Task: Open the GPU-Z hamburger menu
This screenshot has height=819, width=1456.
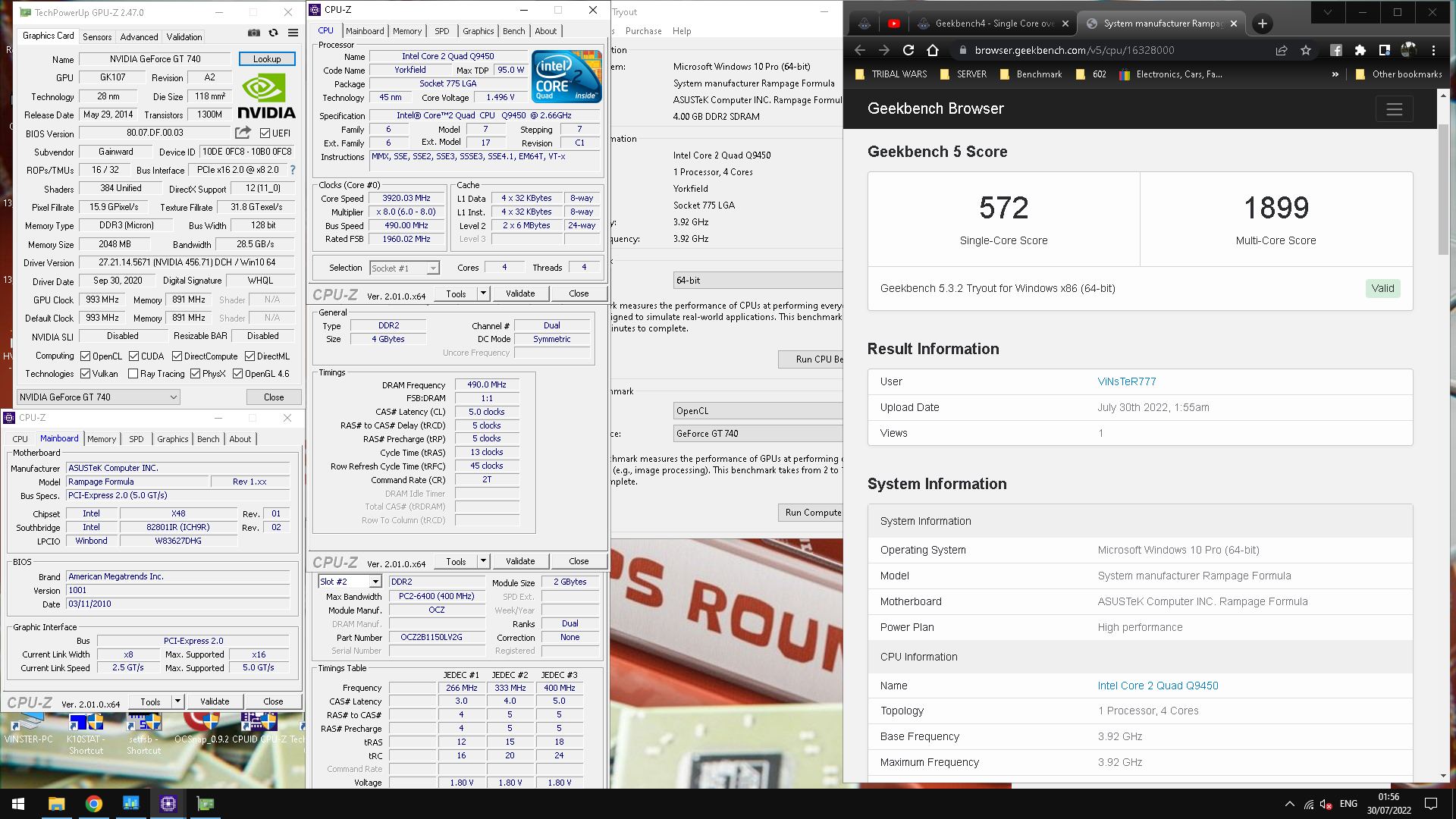Action: click(293, 33)
